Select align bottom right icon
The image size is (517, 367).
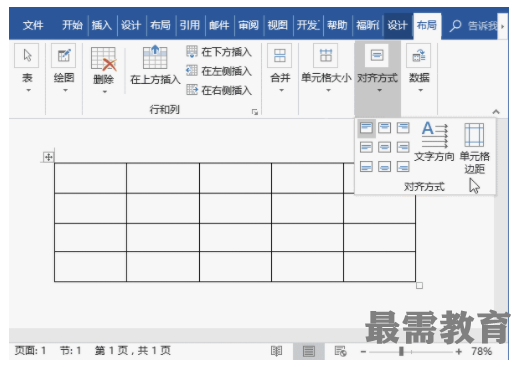click(x=403, y=166)
